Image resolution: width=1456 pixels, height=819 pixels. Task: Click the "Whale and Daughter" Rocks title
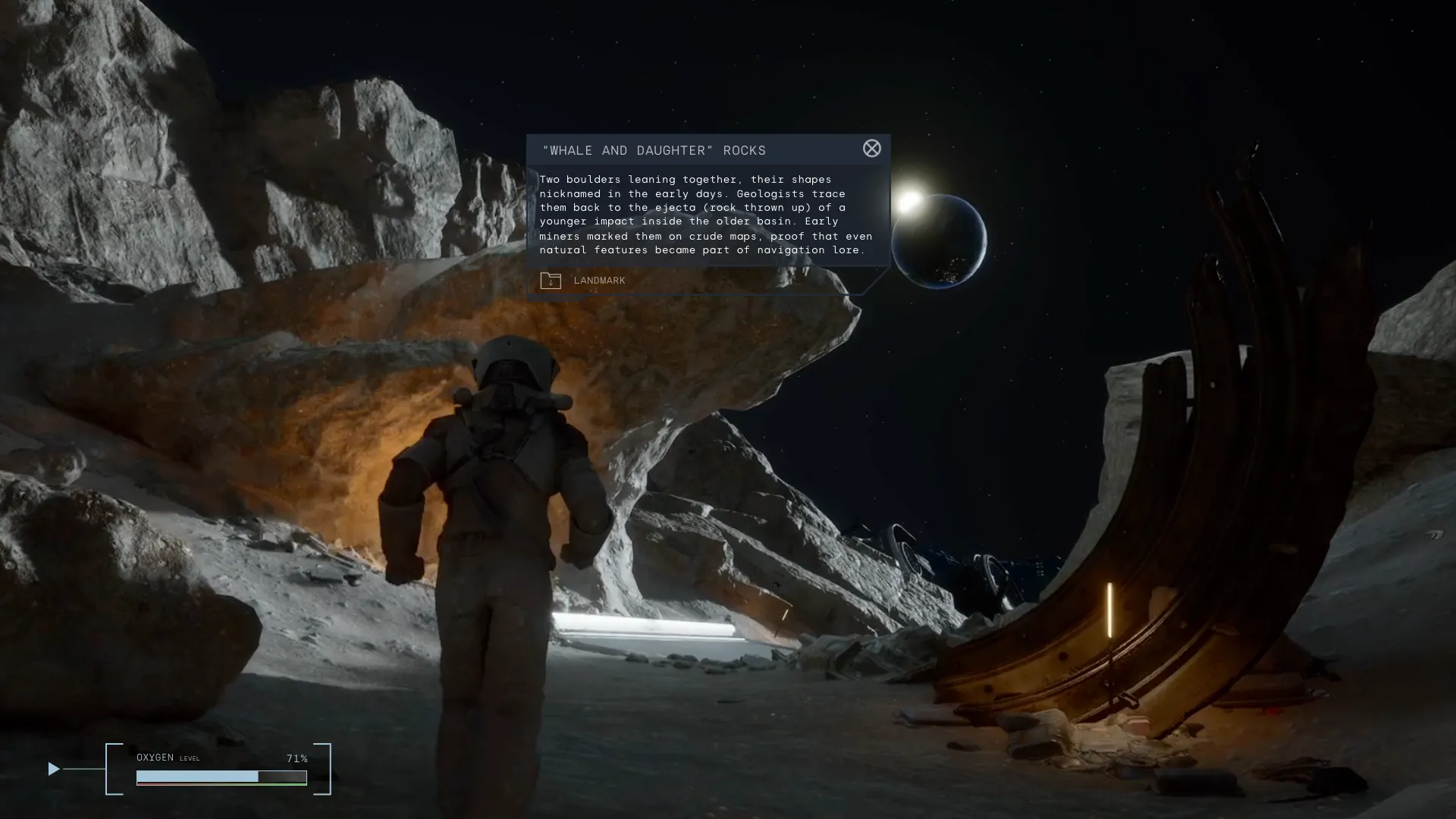(x=654, y=150)
